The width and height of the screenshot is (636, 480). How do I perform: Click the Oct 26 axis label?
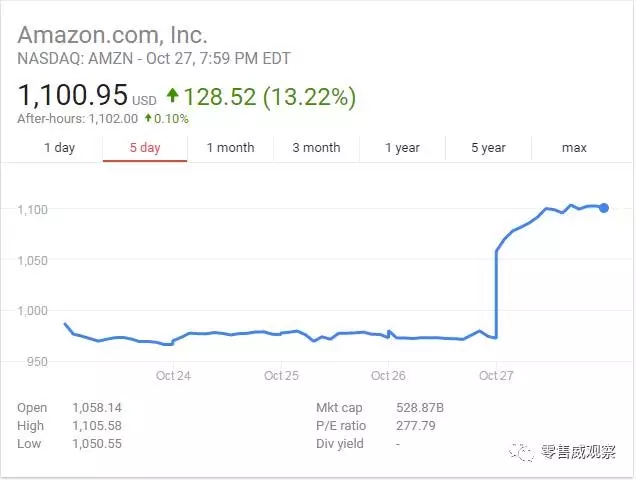(387, 376)
